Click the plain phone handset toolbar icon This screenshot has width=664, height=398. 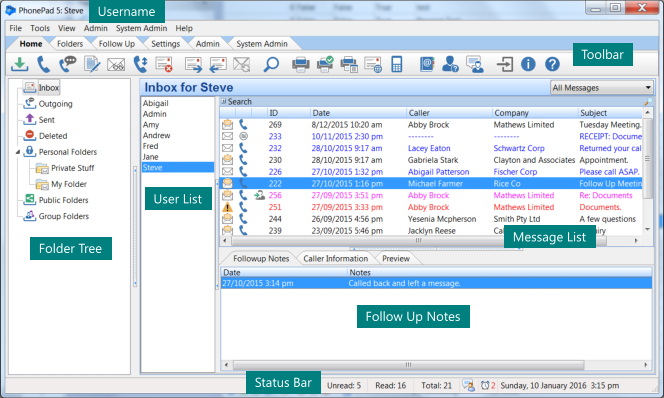pos(43,64)
